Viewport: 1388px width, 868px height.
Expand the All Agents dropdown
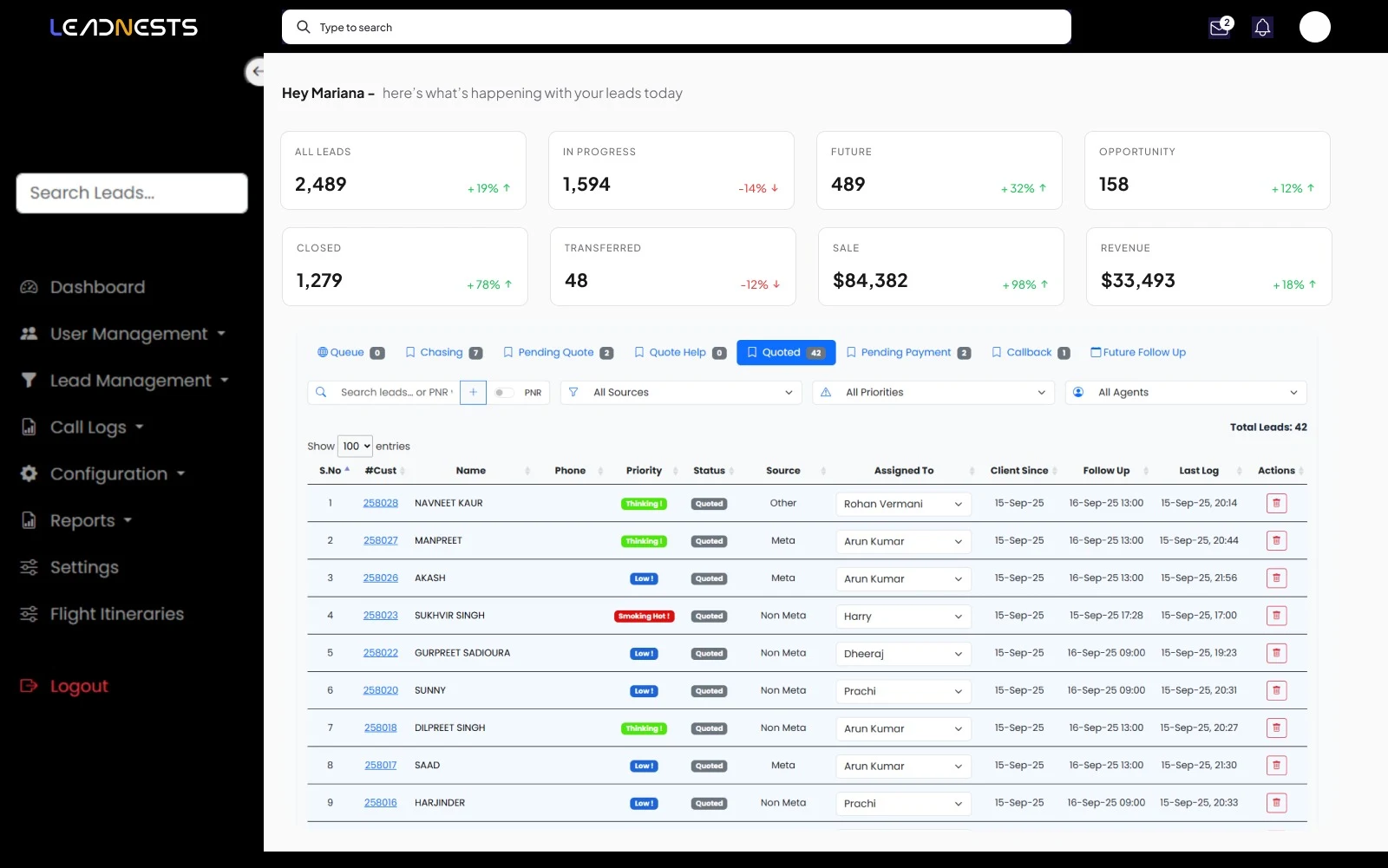coord(1185,393)
